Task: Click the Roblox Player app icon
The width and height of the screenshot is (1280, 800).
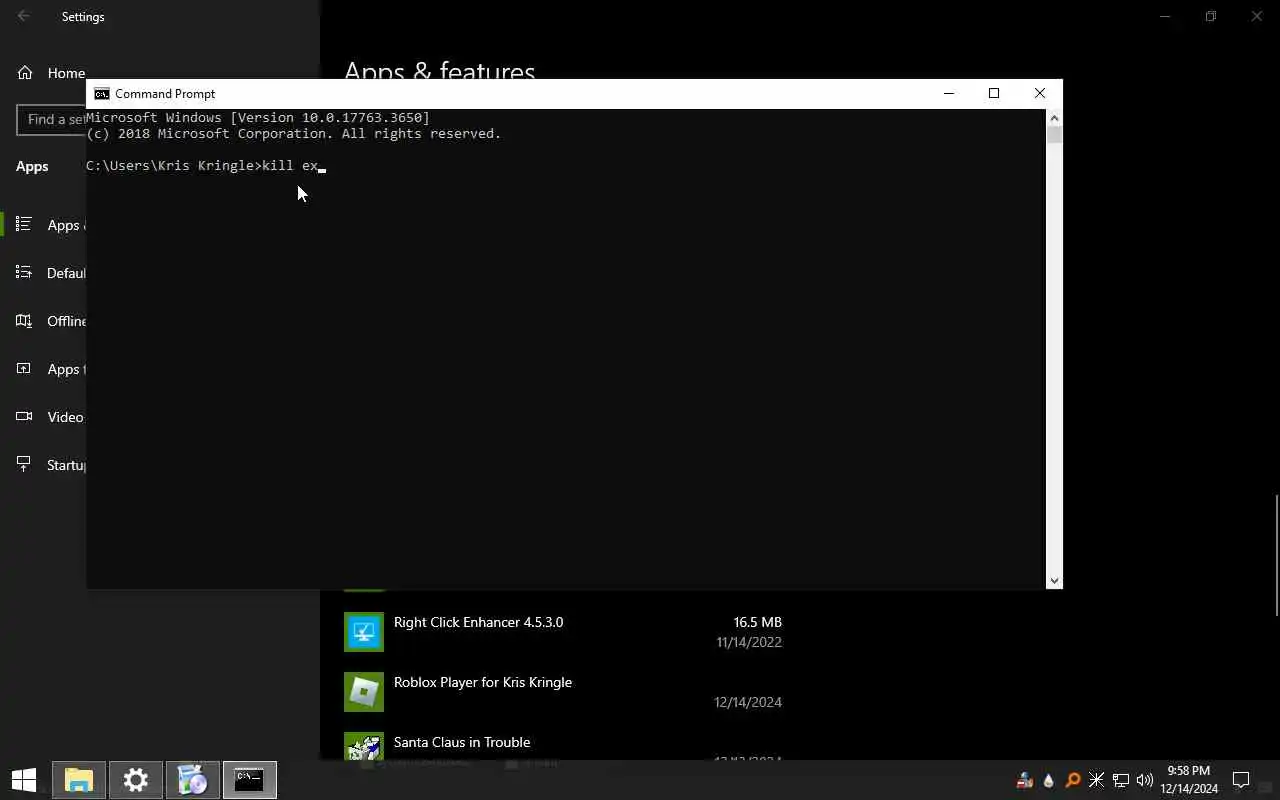Action: tap(364, 692)
